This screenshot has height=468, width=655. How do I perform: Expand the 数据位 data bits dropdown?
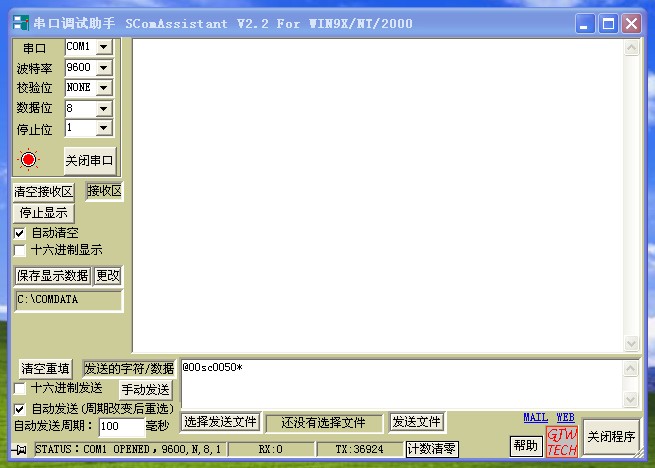click(x=104, y=108)
